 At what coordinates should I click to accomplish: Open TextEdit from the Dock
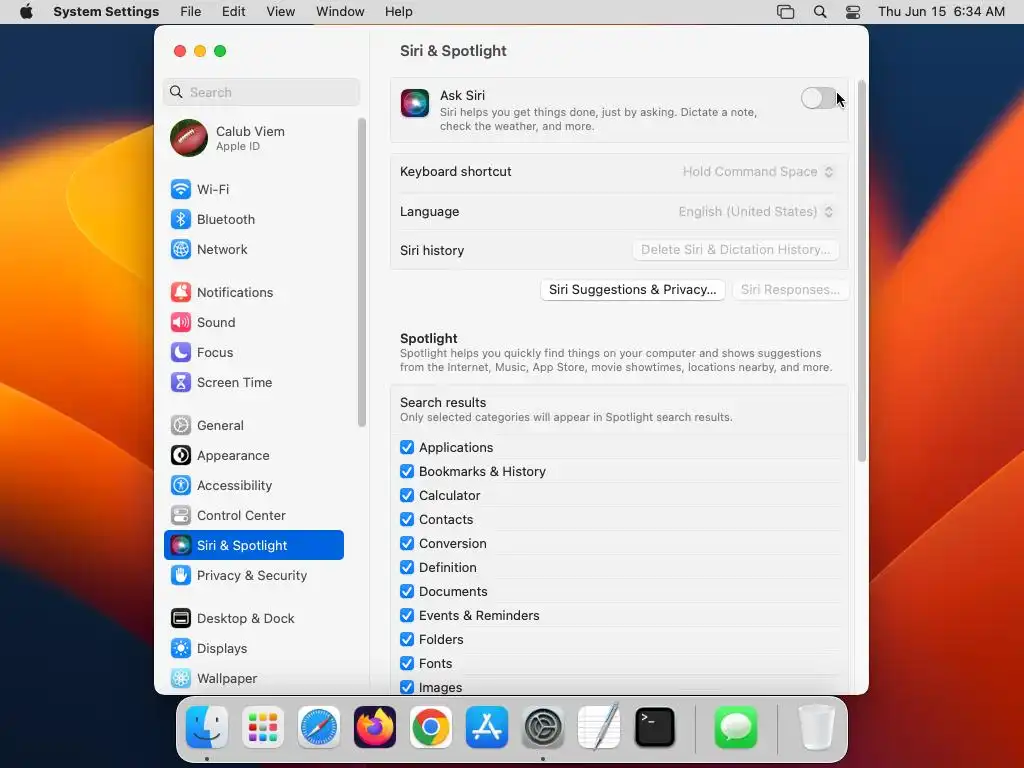coord(599,727)
